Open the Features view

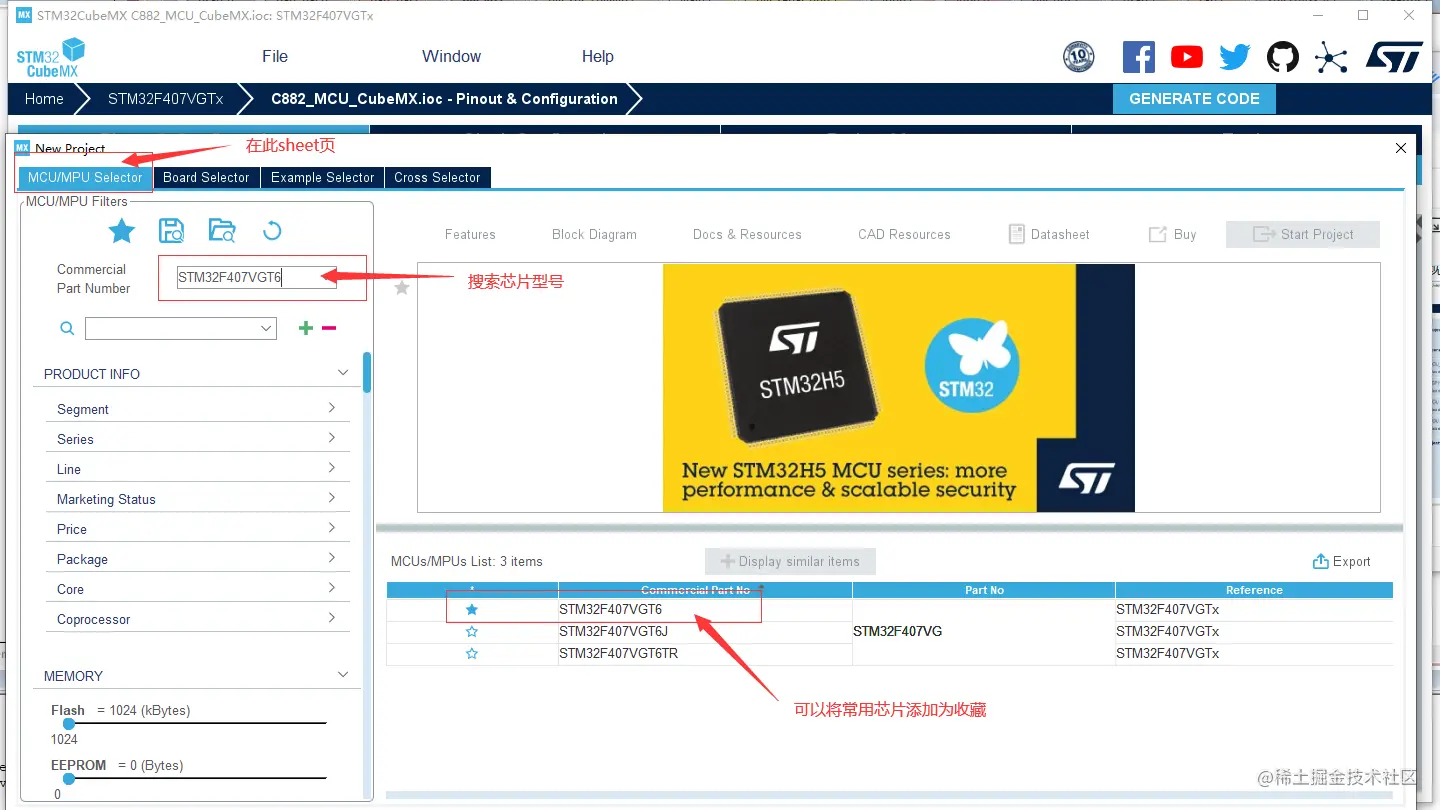point(470,234)
